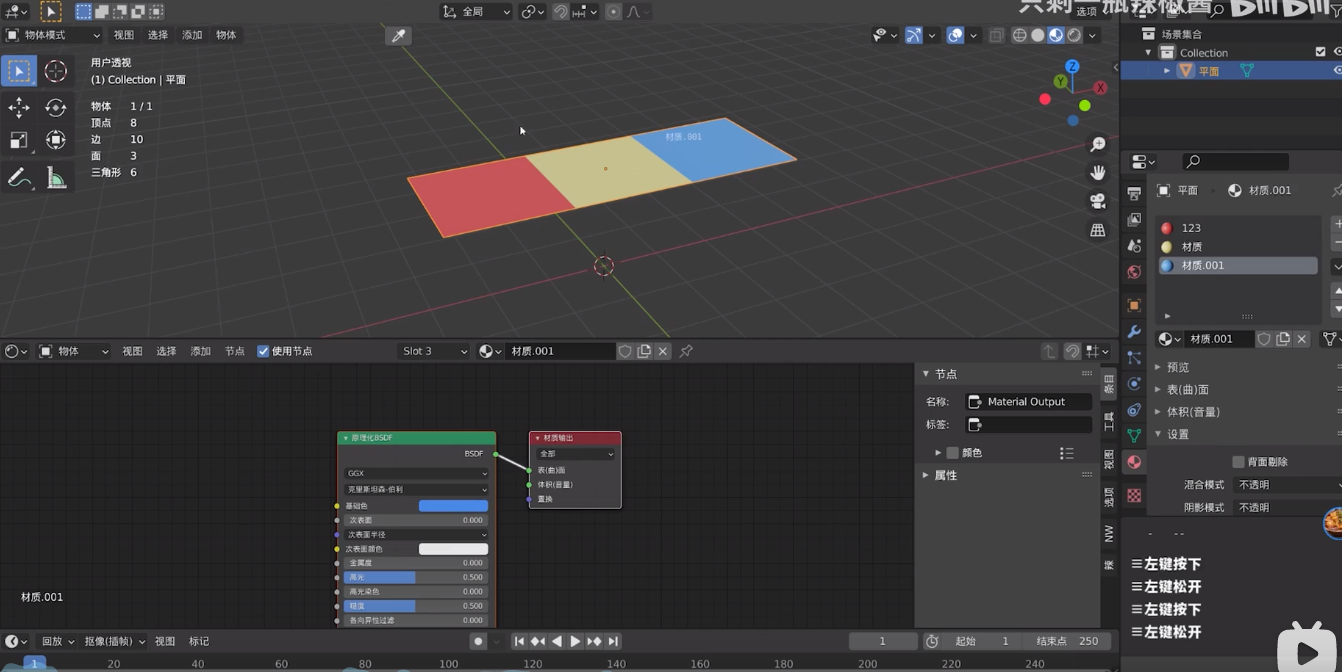This screenshot has height=672, width=1342.
Task: Pin the node editor material
Action: 686,351
